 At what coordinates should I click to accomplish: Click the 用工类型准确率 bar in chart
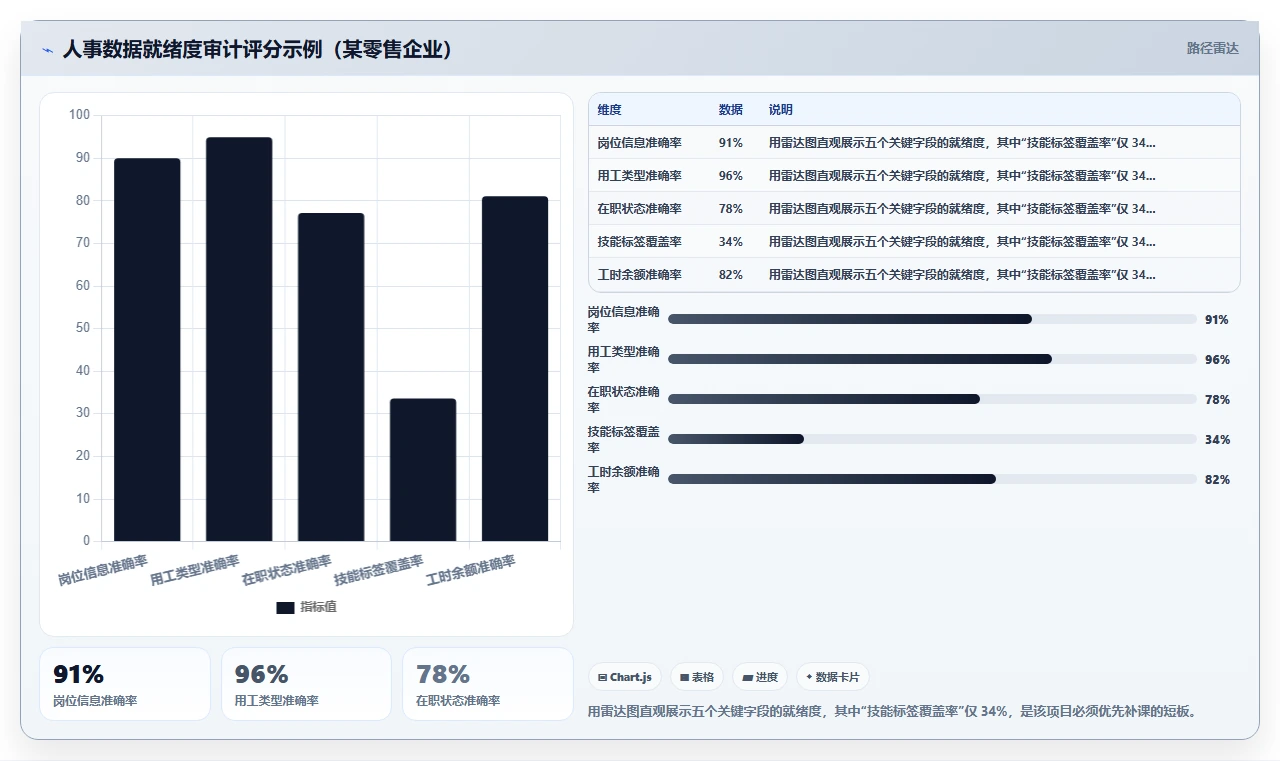click(239, 339)
